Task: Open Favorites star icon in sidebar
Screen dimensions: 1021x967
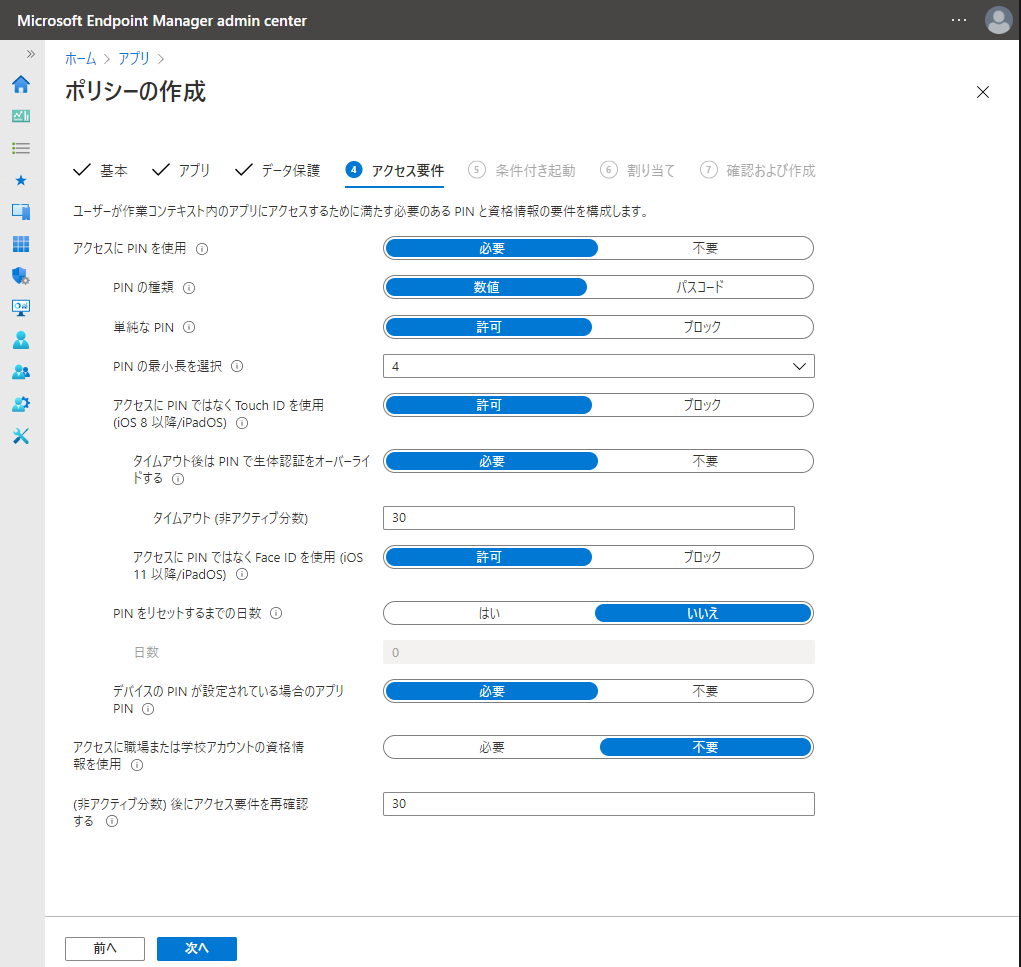Action: coord(21,180)
